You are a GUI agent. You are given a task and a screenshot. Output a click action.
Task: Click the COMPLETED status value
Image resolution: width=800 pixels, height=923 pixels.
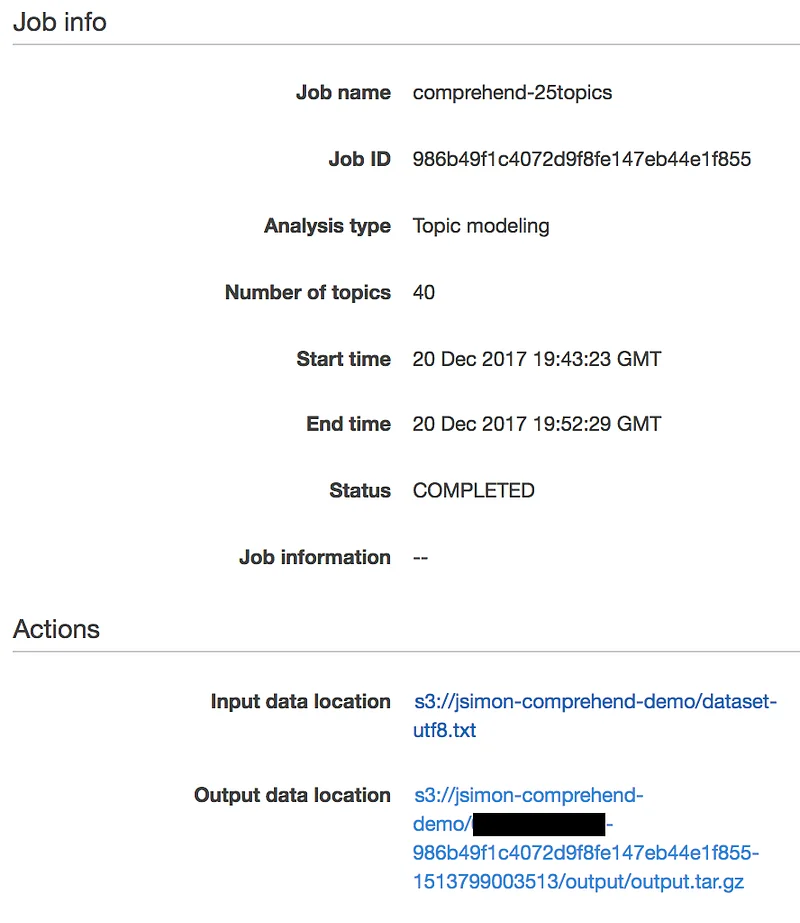click(473, 490)
